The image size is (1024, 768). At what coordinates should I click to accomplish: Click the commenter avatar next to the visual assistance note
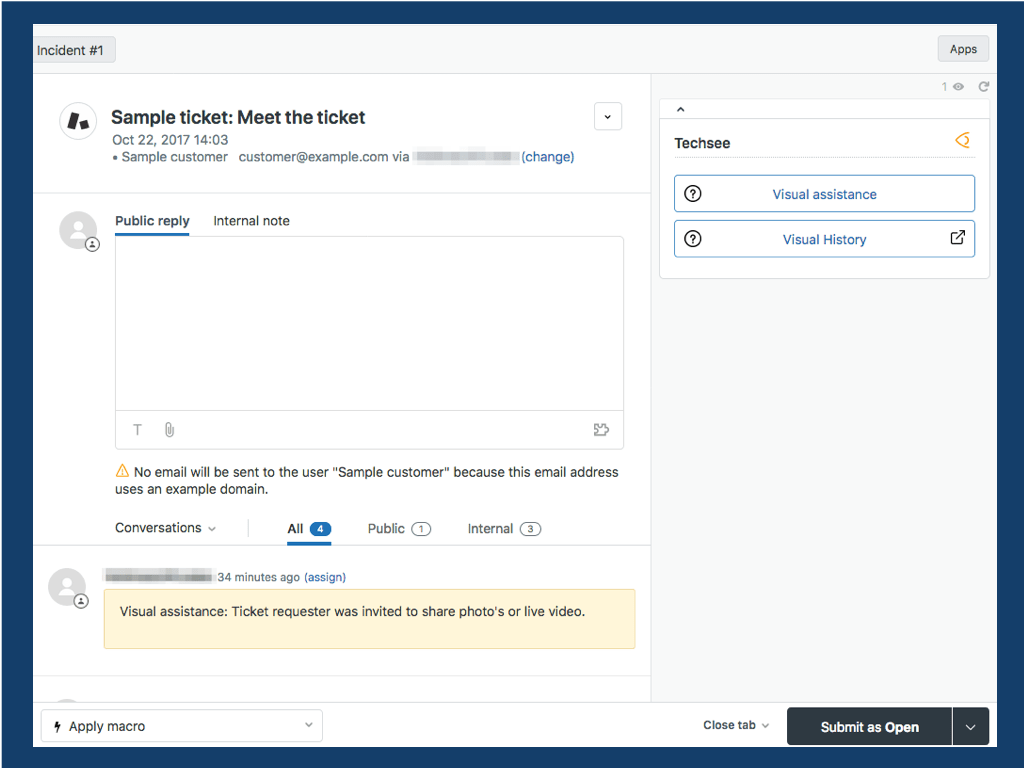pos(68,587)
